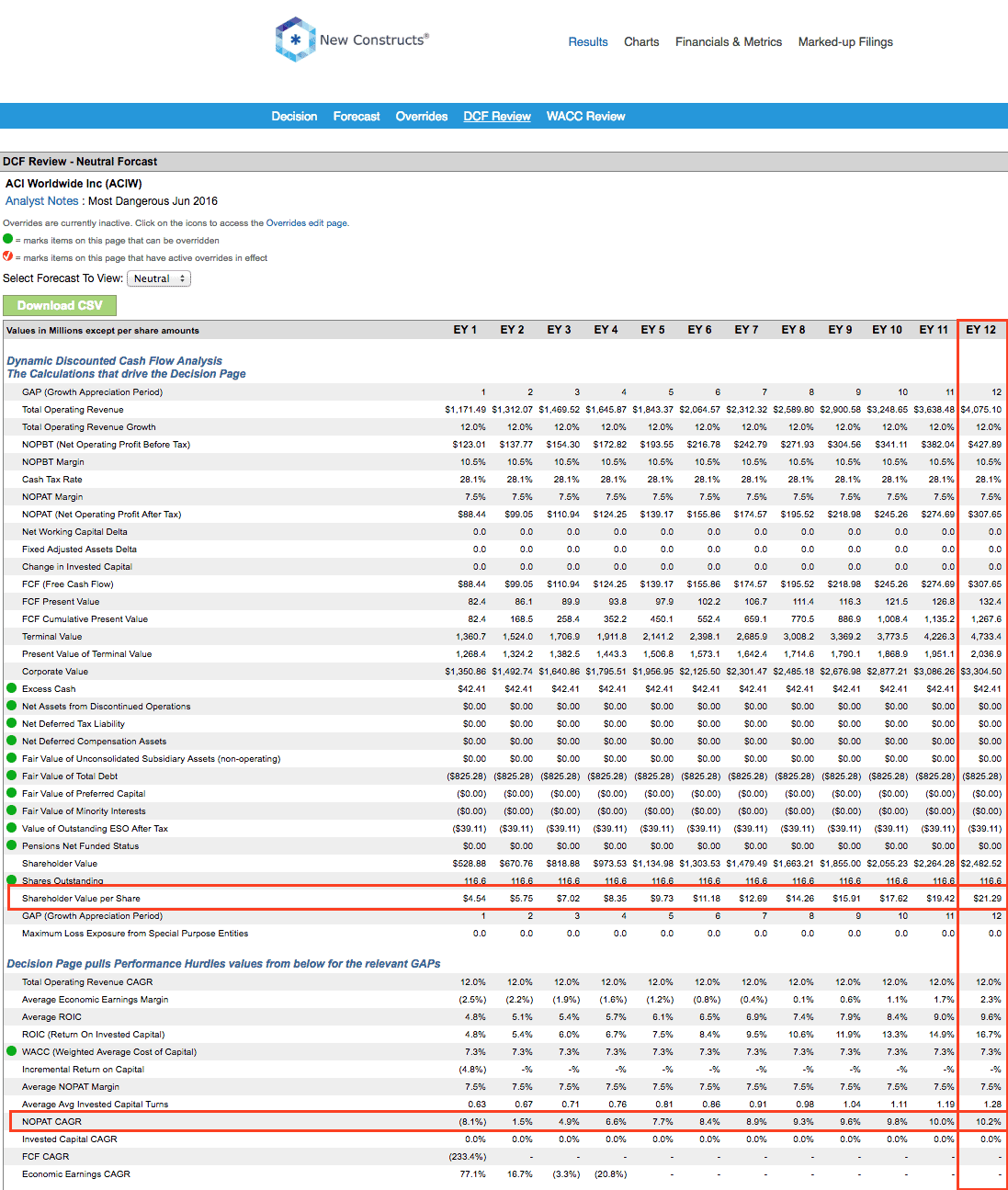The width and height of the screenshot is (1008, 1190).
Task: Switch to the Overrides tab
Action: [422, 116]
